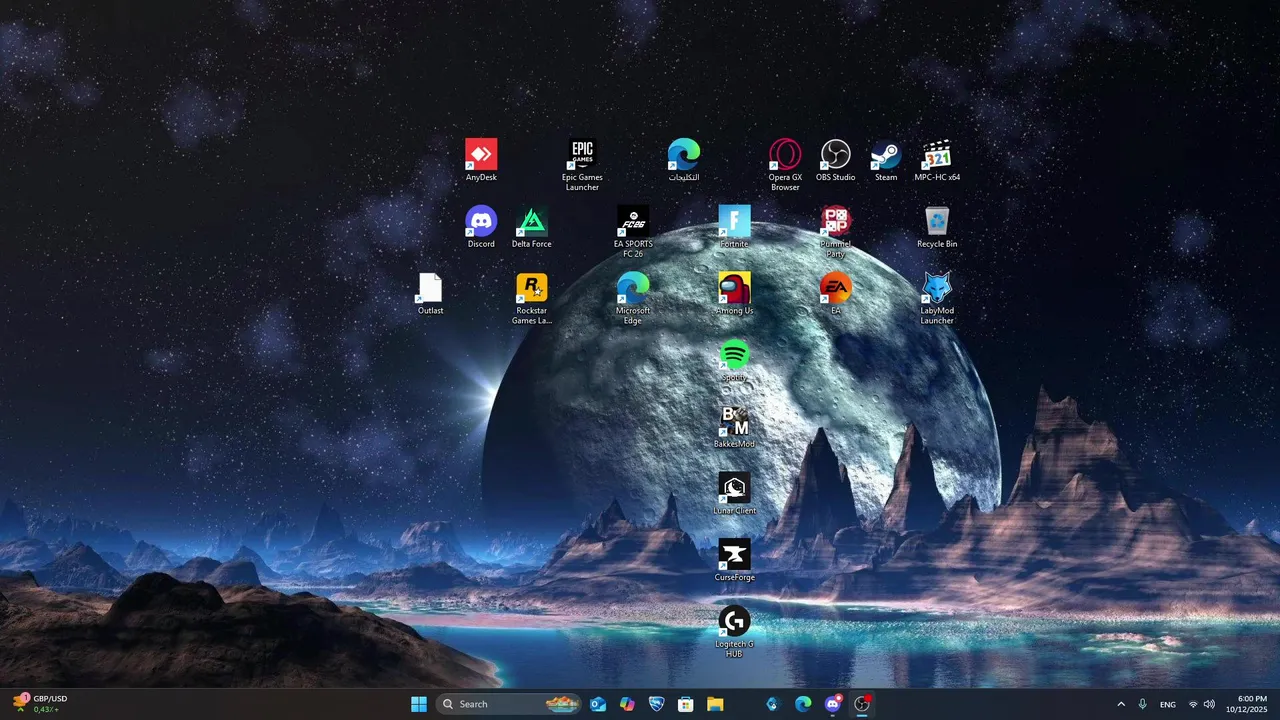Open the volume control in the tray
The height and width of the screenshot is (720, 1280).
1209,704
